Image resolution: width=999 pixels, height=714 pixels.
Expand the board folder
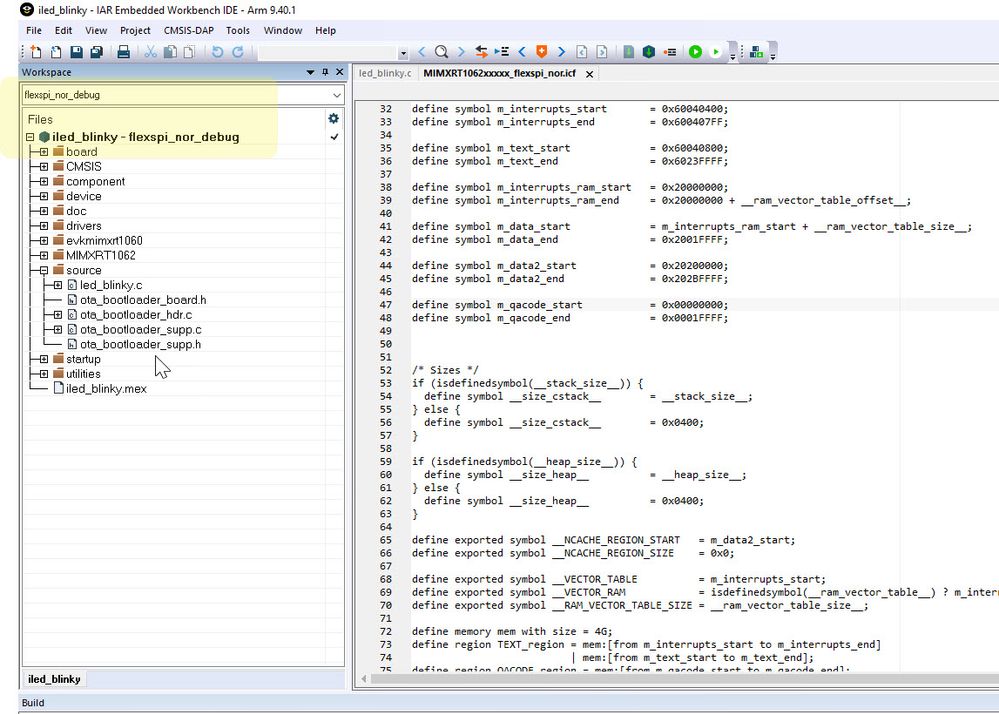(x=44, y=152)
